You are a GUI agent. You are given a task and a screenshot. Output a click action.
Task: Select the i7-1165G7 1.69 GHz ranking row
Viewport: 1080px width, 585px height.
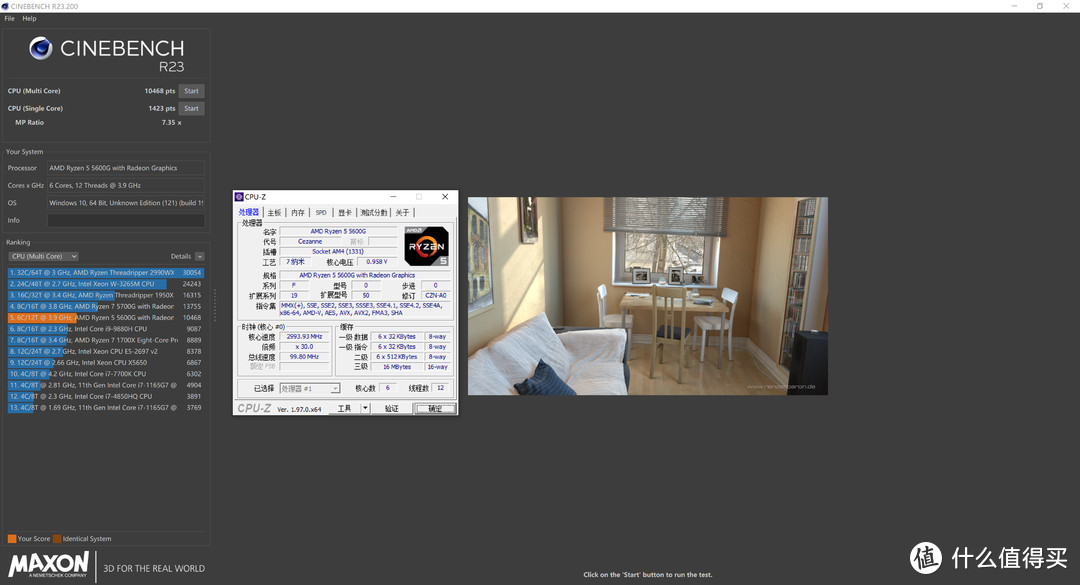[105, 408]
